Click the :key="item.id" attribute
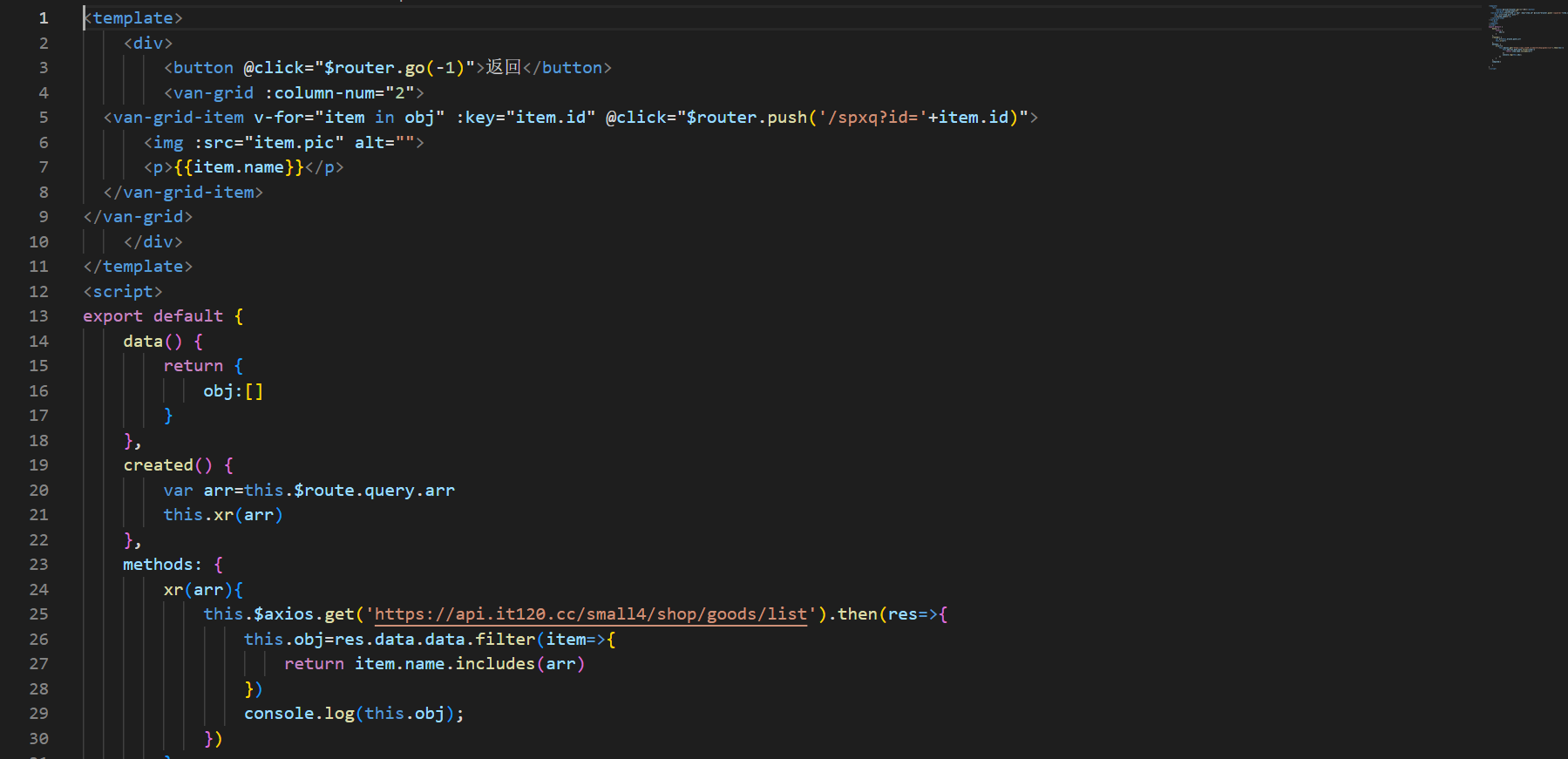The width and height of the screenshot is (1568, 759). coord(526,118)
